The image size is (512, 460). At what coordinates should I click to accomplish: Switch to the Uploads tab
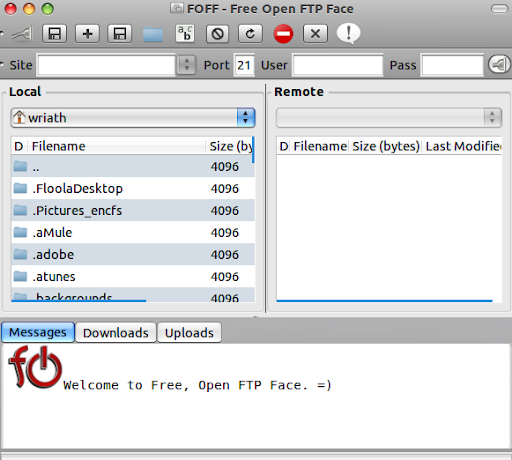click(x=189, y=332)
